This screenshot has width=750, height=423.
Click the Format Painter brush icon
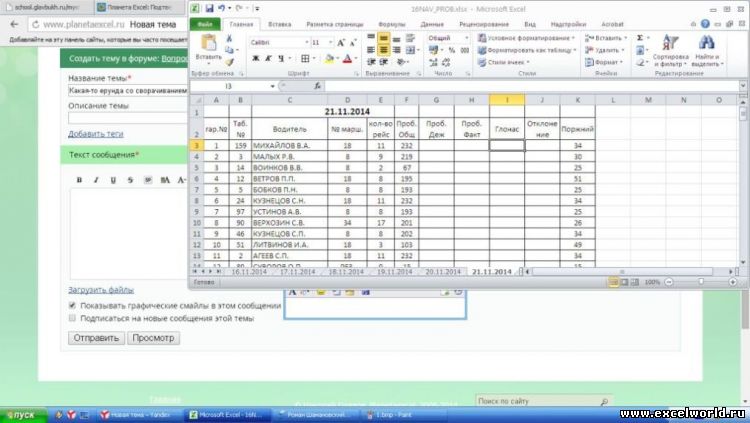pyautogui.click(x=230, y=62)
